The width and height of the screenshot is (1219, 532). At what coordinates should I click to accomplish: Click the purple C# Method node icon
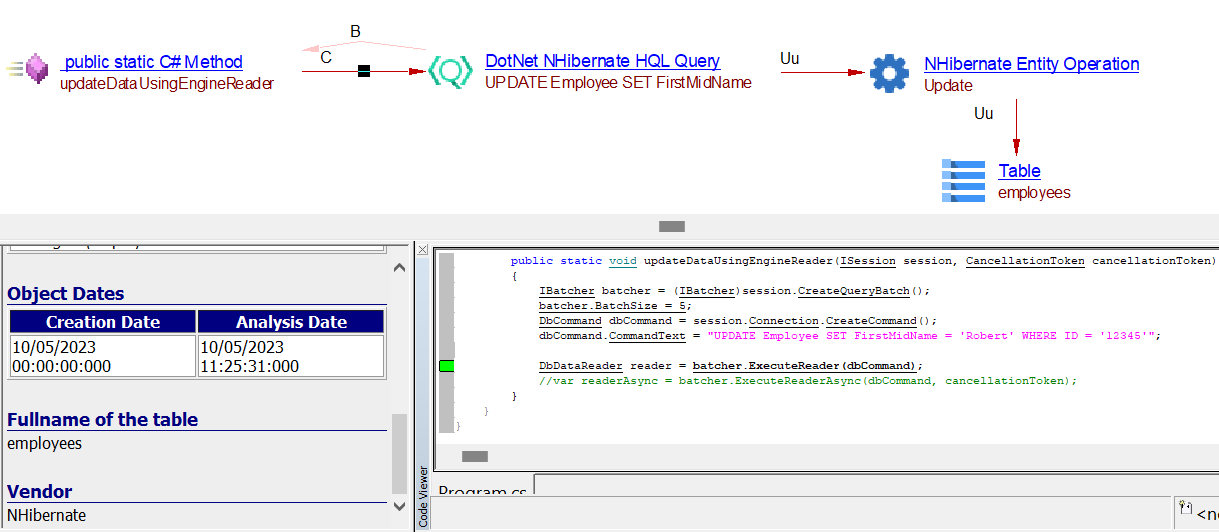tap(37, 69)
